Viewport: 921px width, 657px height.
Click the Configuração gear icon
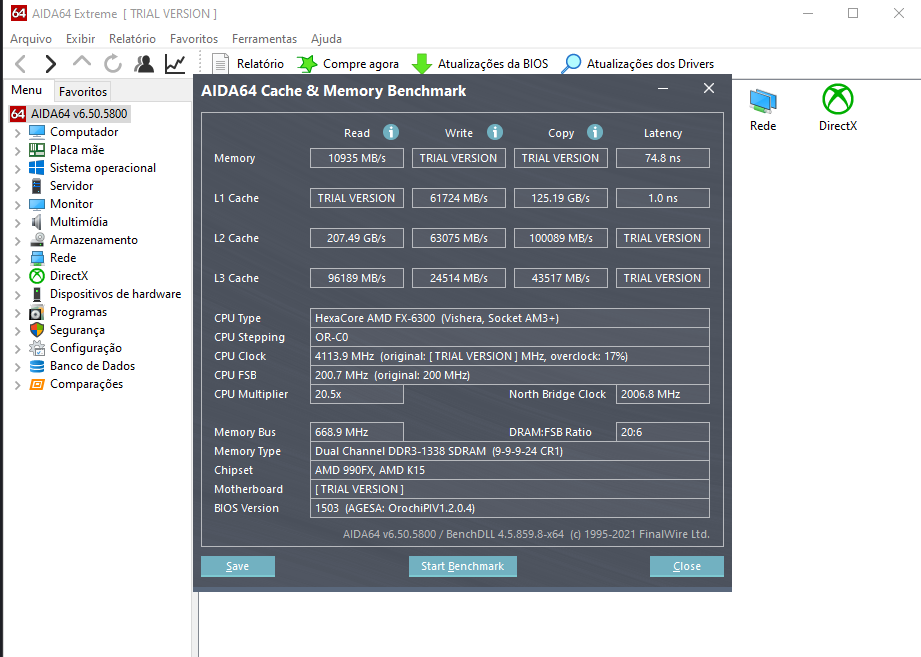tap(37, 348)
